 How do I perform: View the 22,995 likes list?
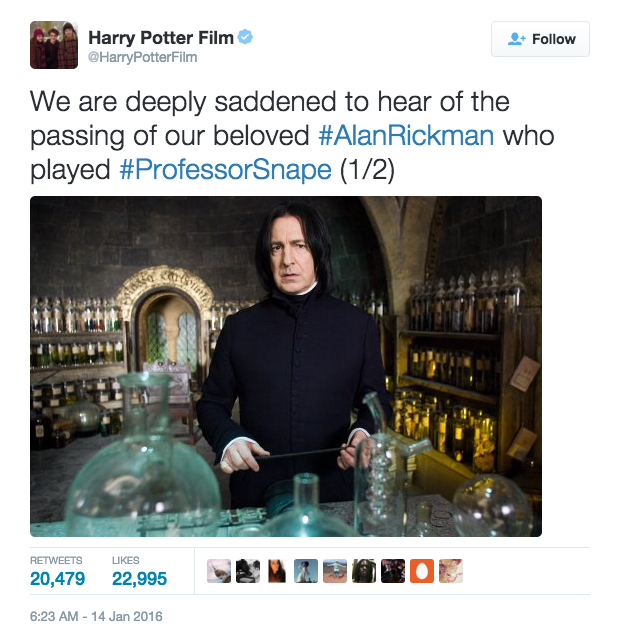tap(139, 572)
